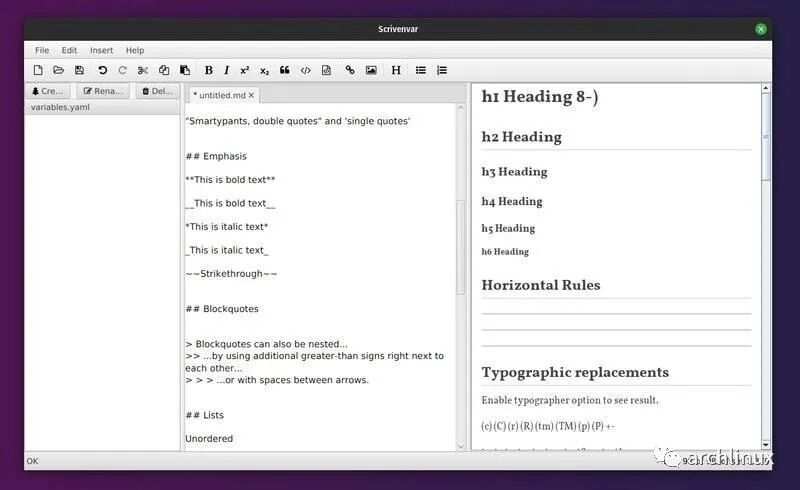
Task: Insert a hyperlink with the link icon
Action: [x=350, y=70]
